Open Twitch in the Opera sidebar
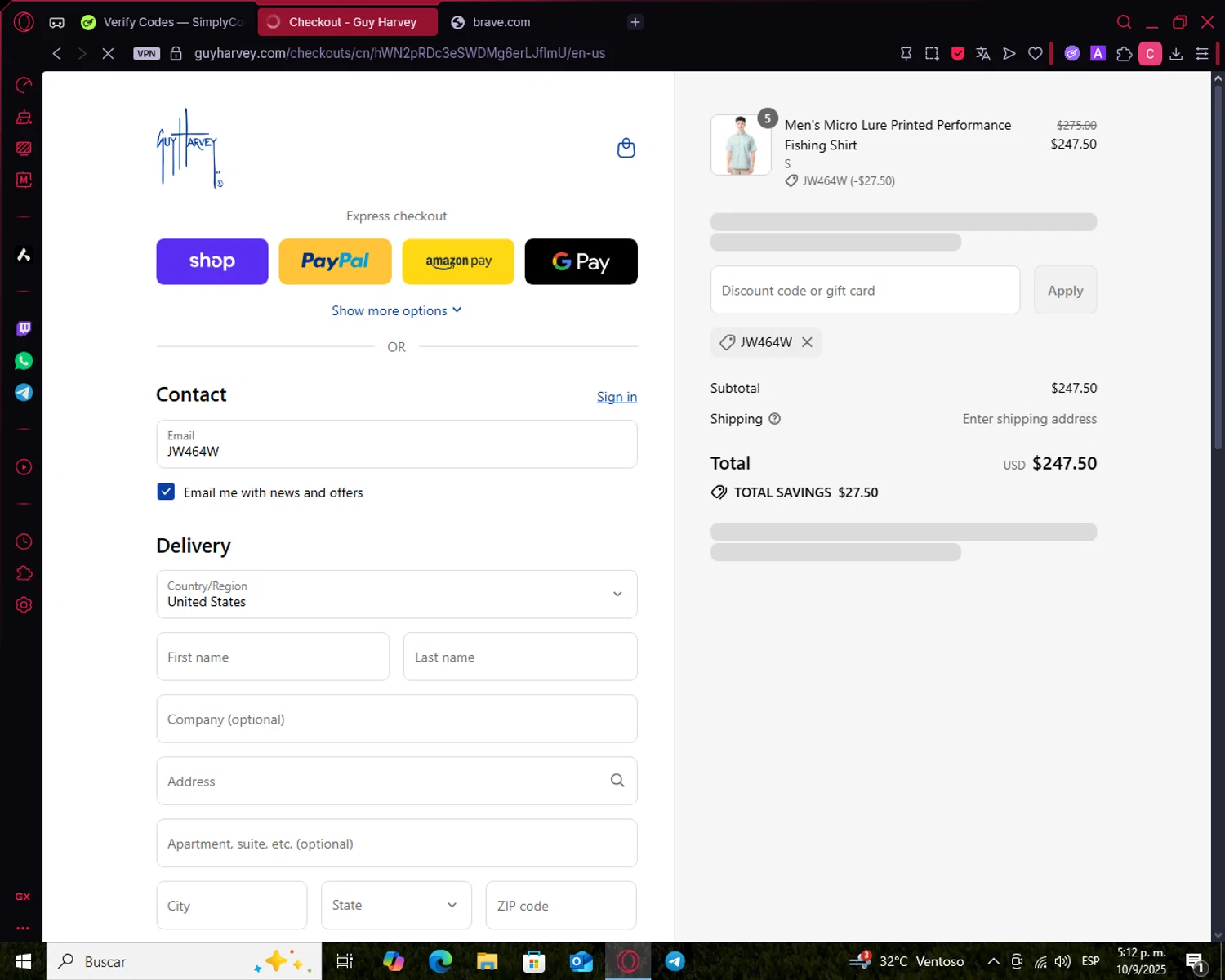1225x980 pixels. click(24, 328)
